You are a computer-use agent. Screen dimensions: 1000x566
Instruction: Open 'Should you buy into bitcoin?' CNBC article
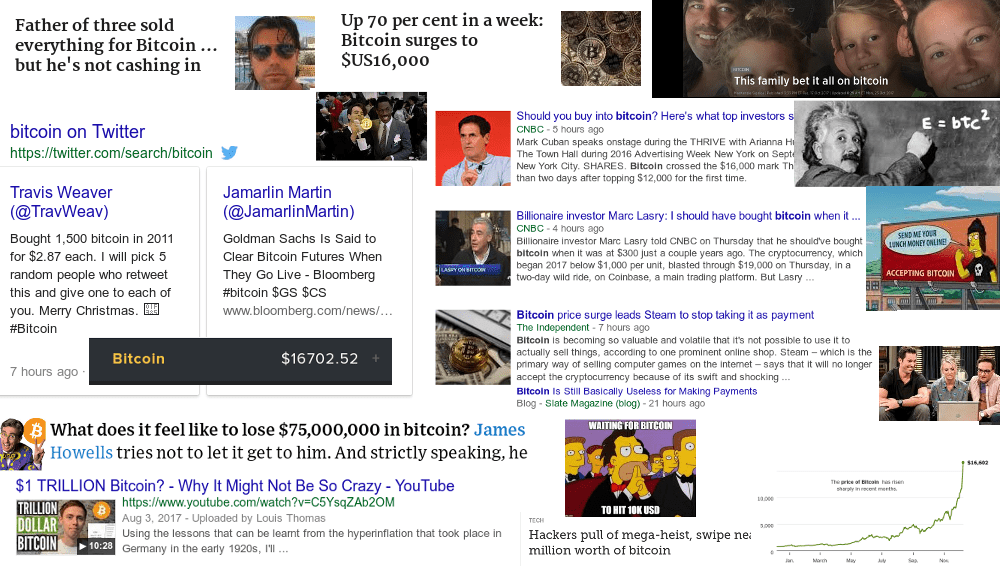655,116
